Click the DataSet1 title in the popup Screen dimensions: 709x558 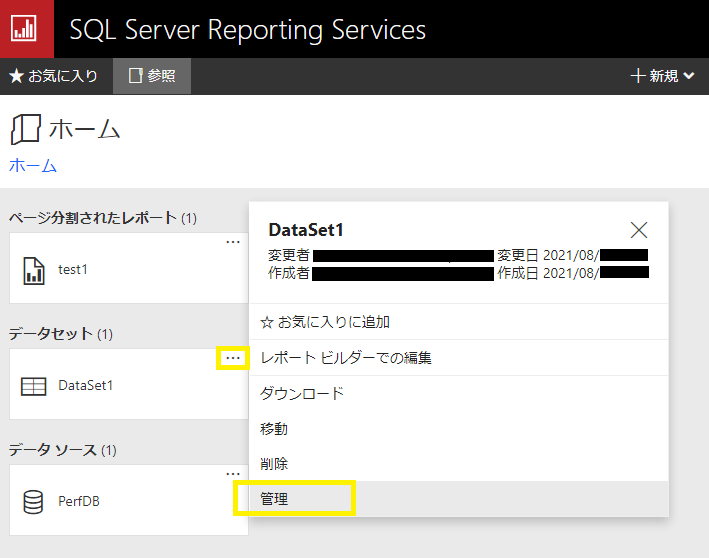(x=306, y=230)
